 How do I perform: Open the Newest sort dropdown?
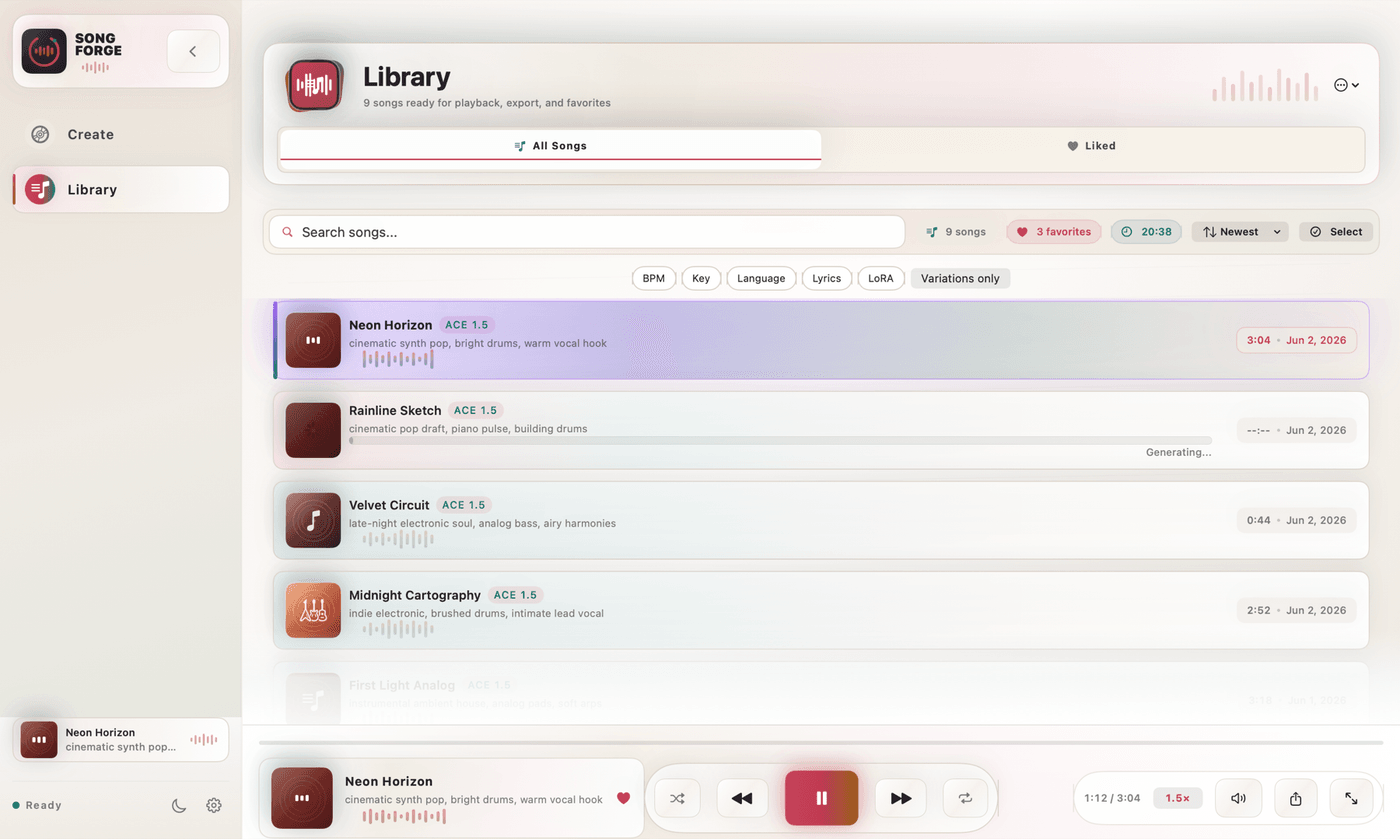coord(1240,232)
